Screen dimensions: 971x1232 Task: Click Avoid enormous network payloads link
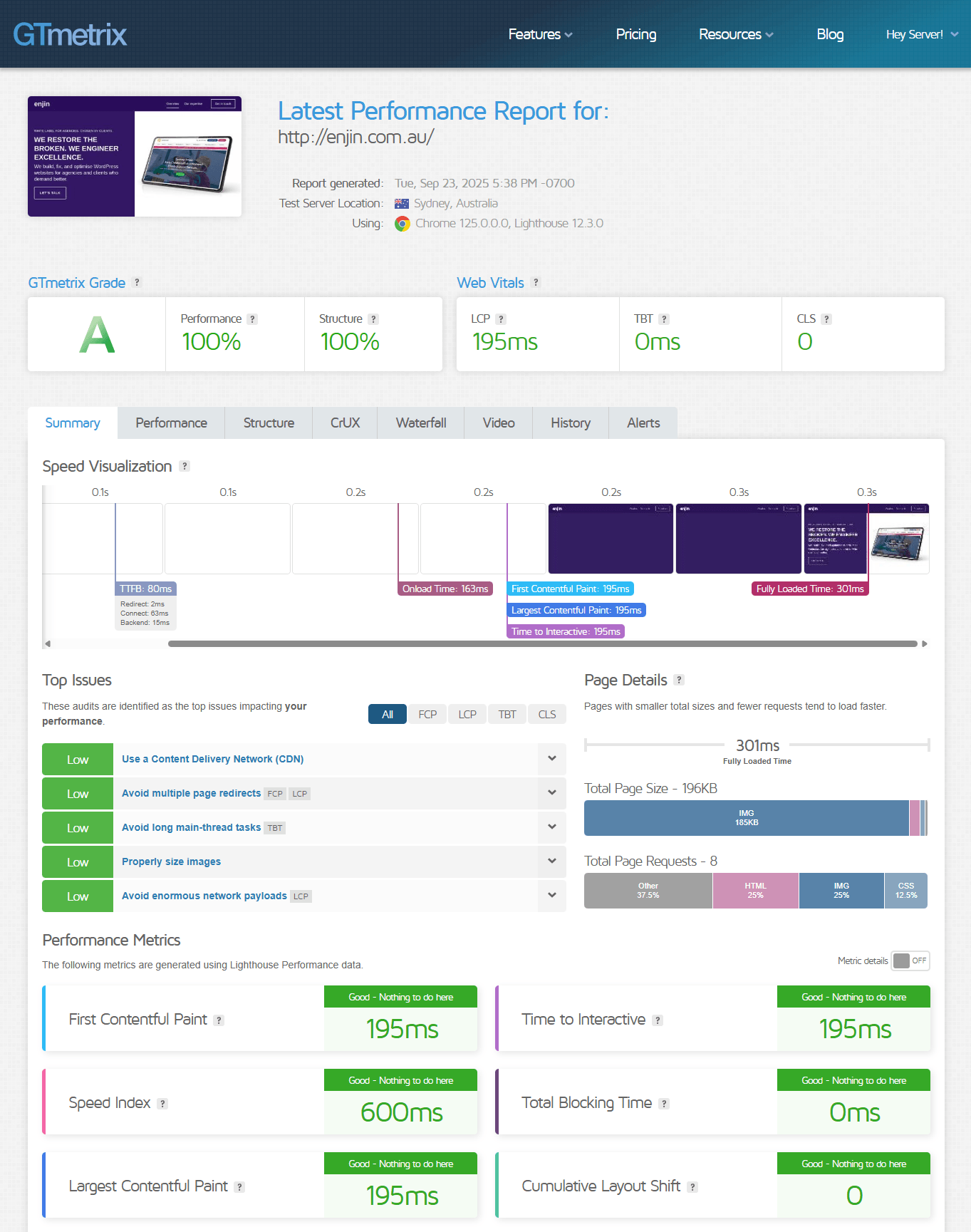(x=204, y=896)
